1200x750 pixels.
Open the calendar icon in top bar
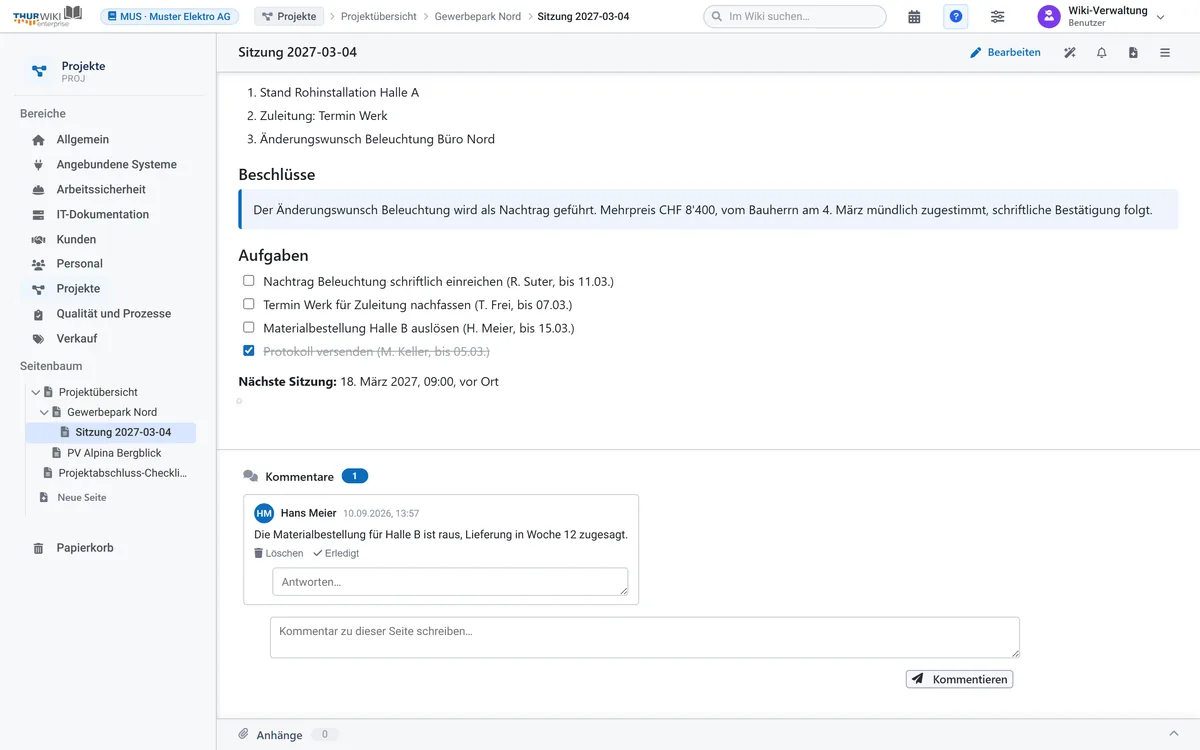[914, 17]
